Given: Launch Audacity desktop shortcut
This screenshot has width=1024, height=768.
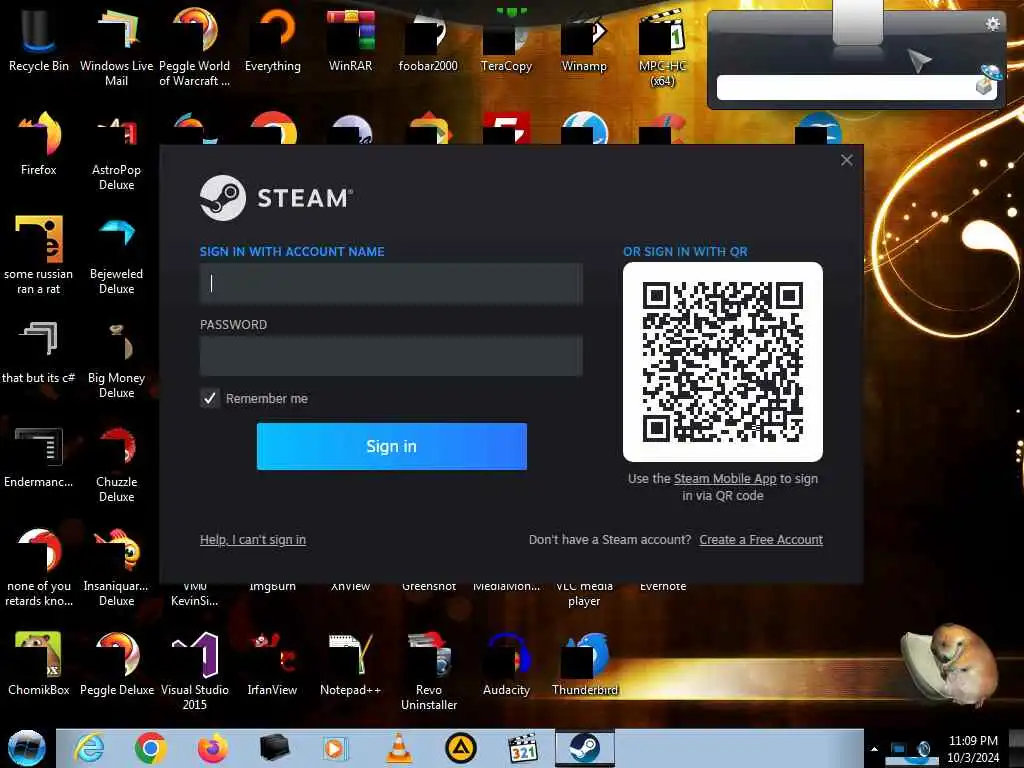Looking at the screenshot, I should [506, 664].
